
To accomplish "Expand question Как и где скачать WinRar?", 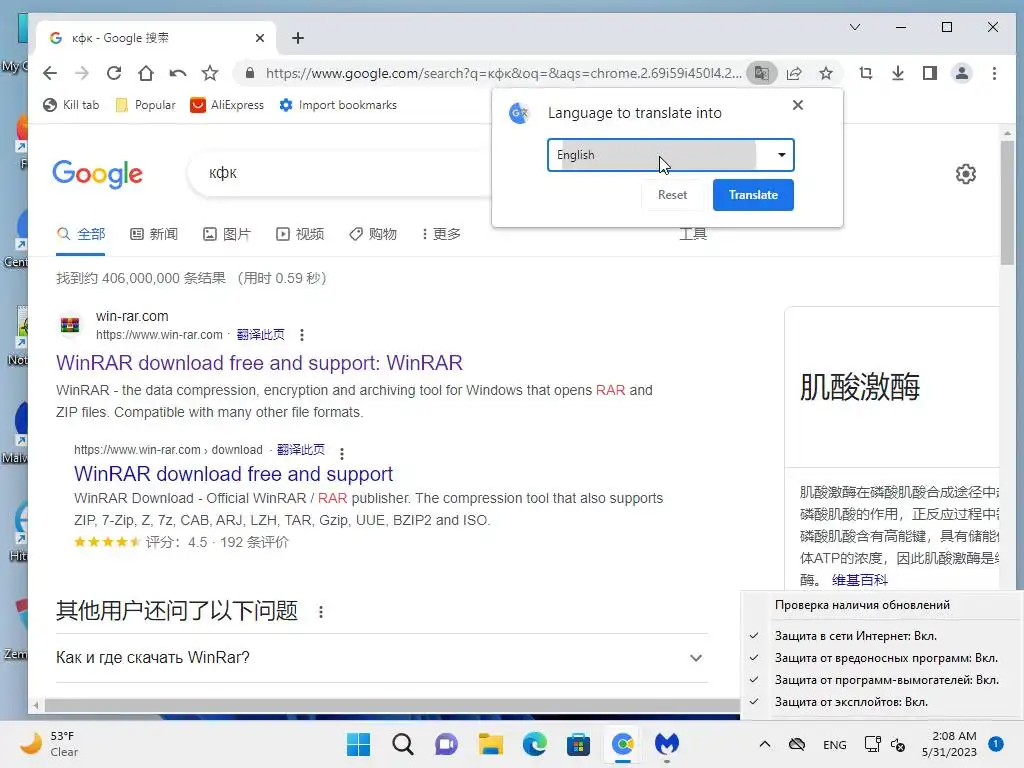I will 382,658.
